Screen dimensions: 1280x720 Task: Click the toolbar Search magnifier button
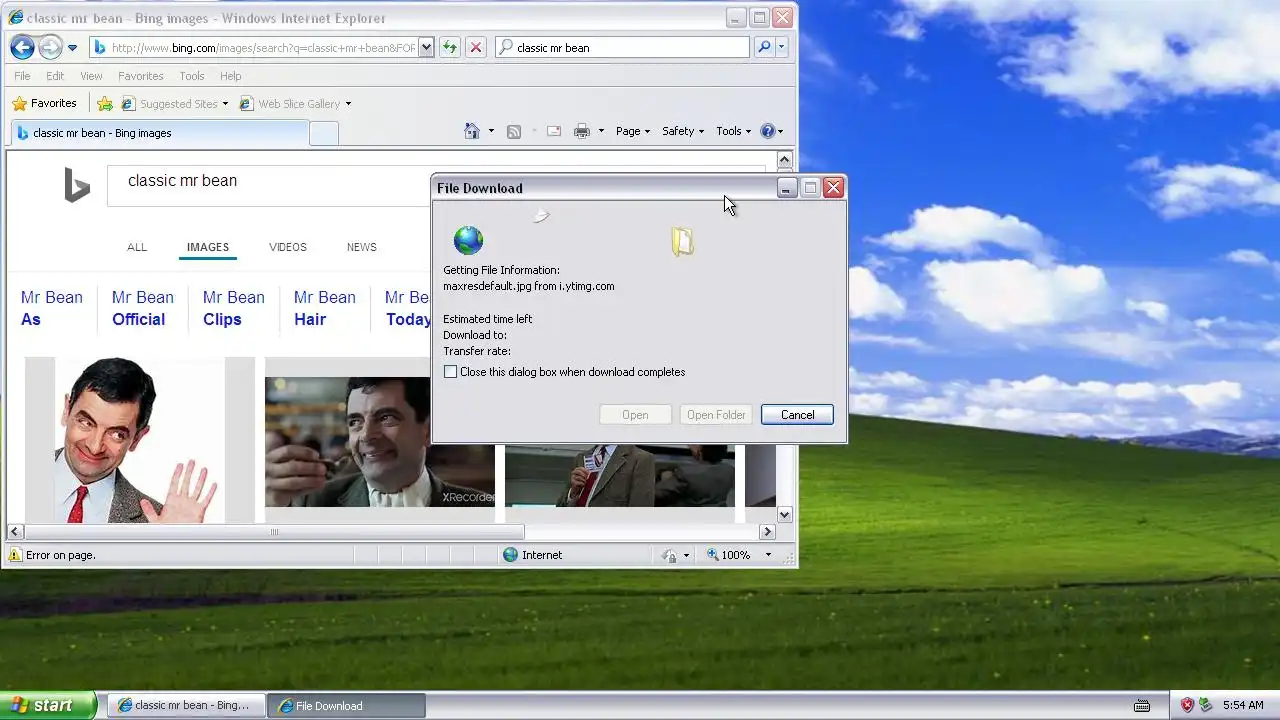(x=764, y=47)
